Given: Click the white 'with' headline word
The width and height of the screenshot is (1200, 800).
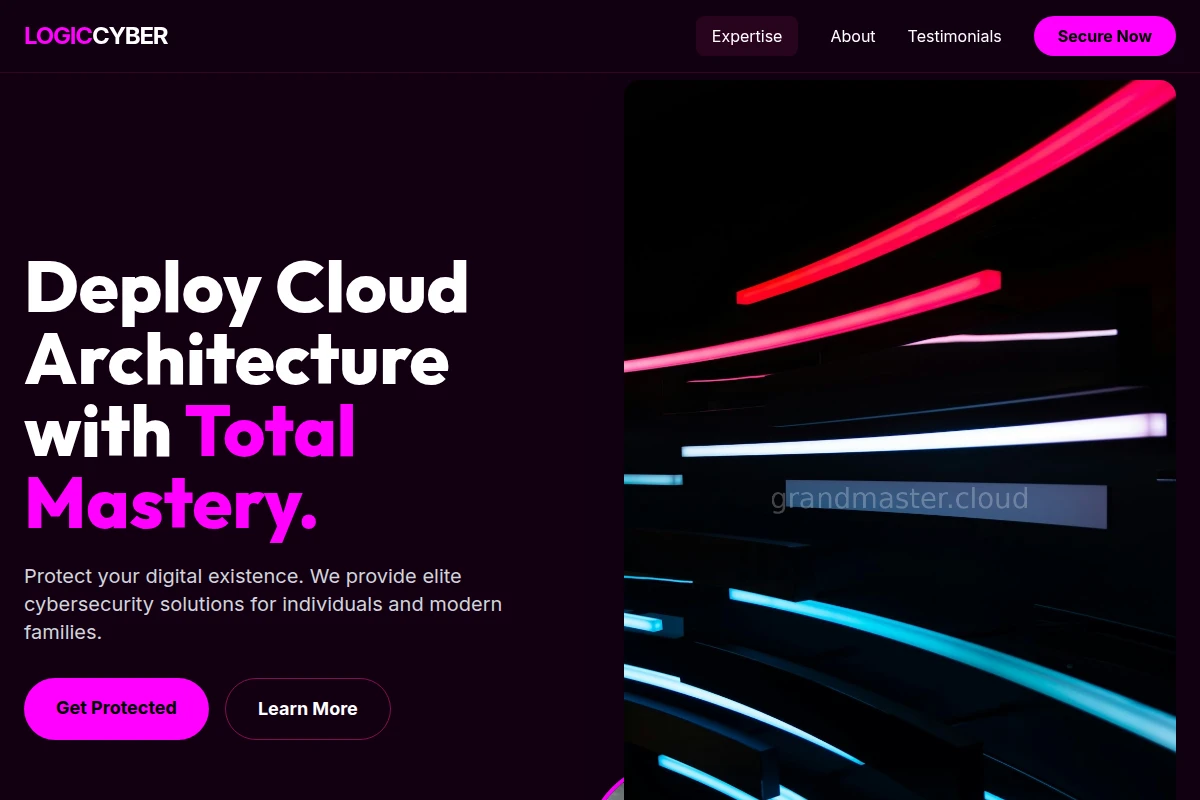Looking at the screenshot, I should click(x=98, y=432).
